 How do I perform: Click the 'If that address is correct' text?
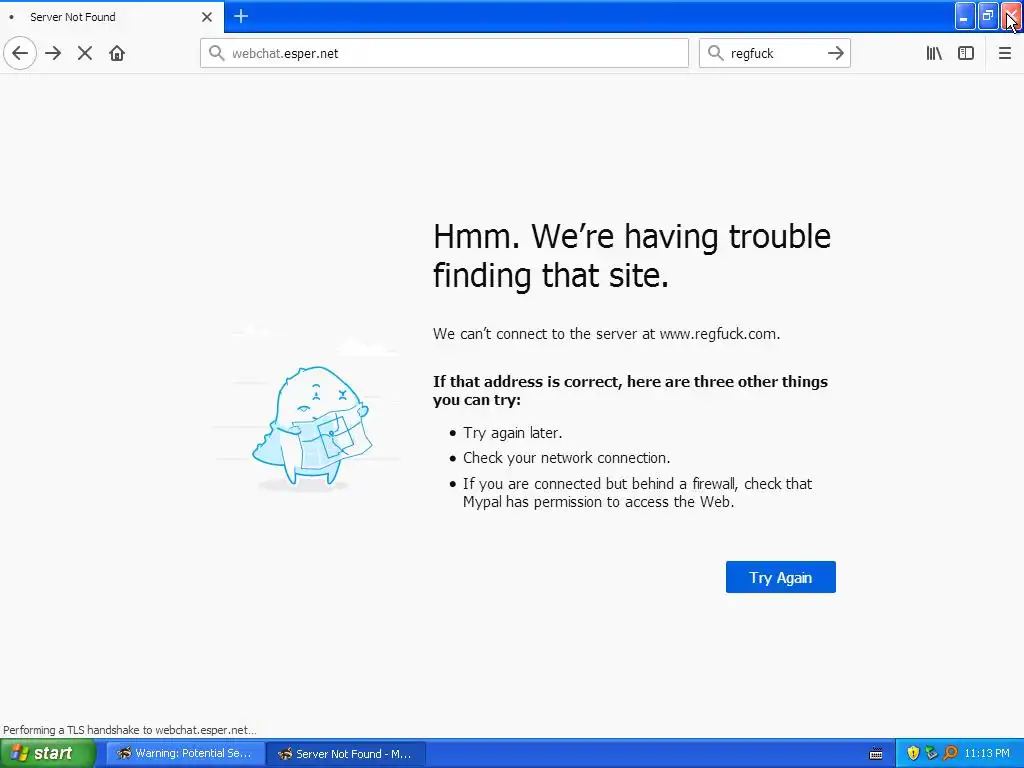[630, 391]
